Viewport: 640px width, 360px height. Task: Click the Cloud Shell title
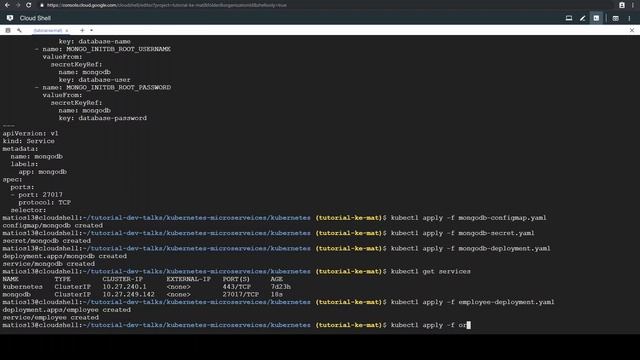36,18
